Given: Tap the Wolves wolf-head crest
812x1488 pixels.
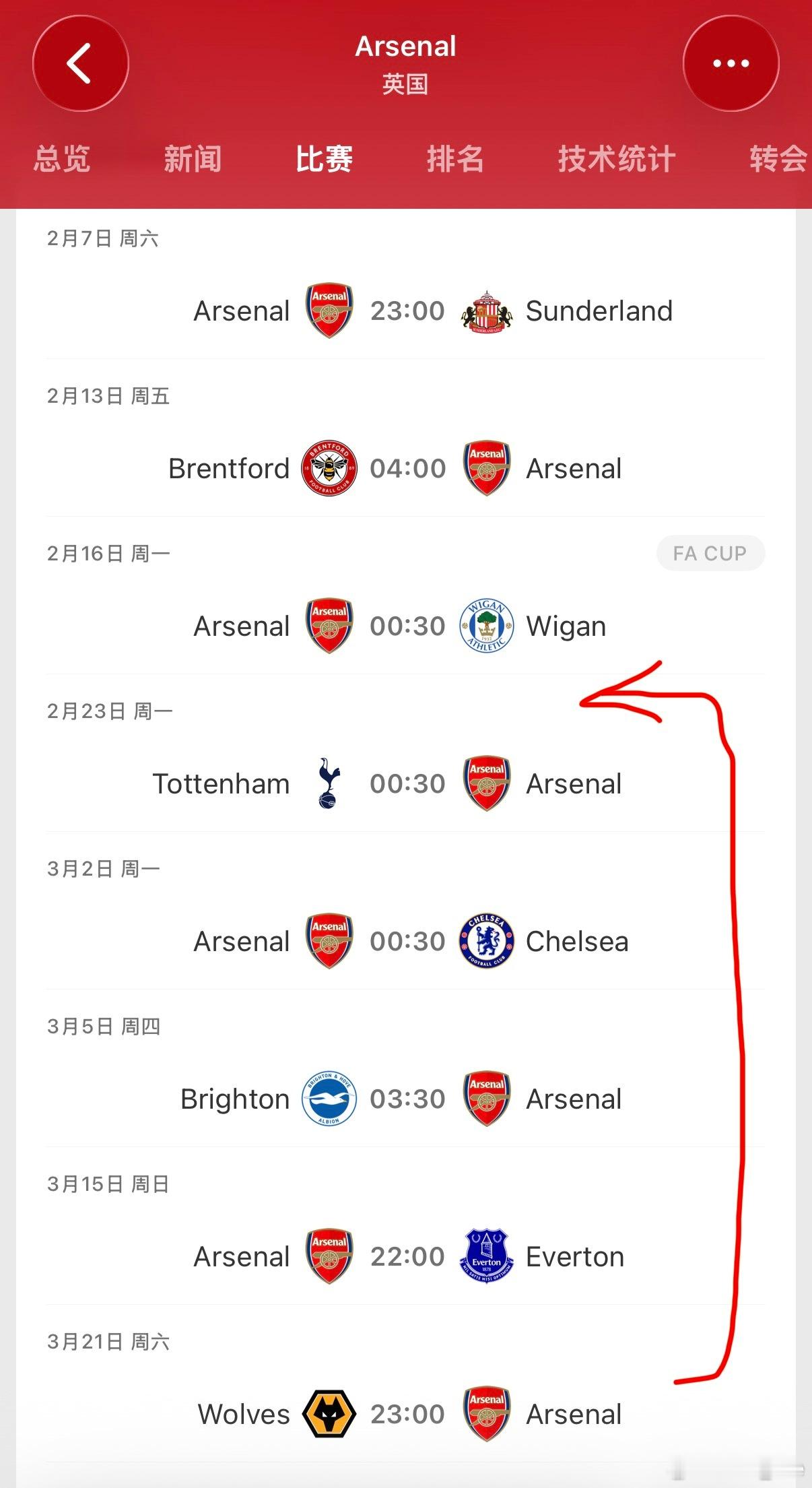Looking at the screenshot, I should (329, 1414).
